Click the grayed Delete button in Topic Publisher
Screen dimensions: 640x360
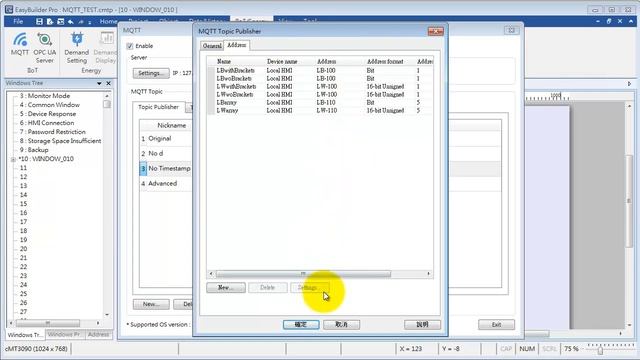(x=268, y=288)
